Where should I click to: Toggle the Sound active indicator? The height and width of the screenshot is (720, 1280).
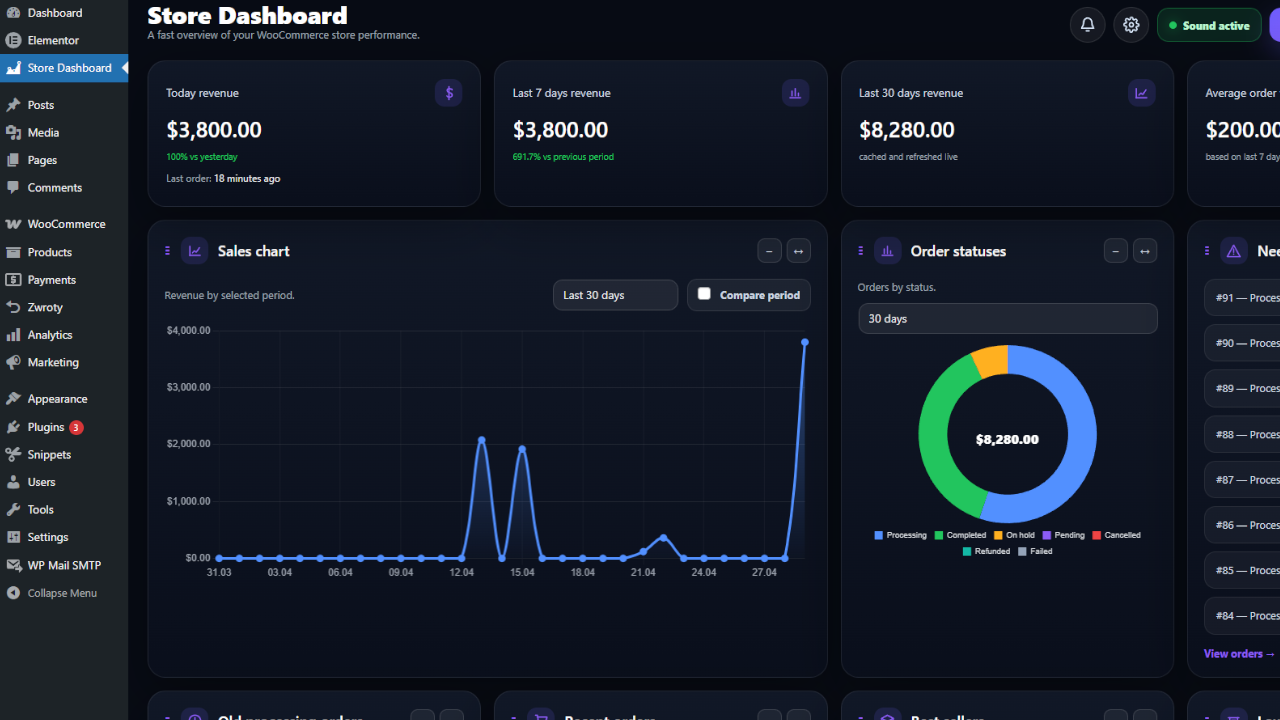(1208, 26)
